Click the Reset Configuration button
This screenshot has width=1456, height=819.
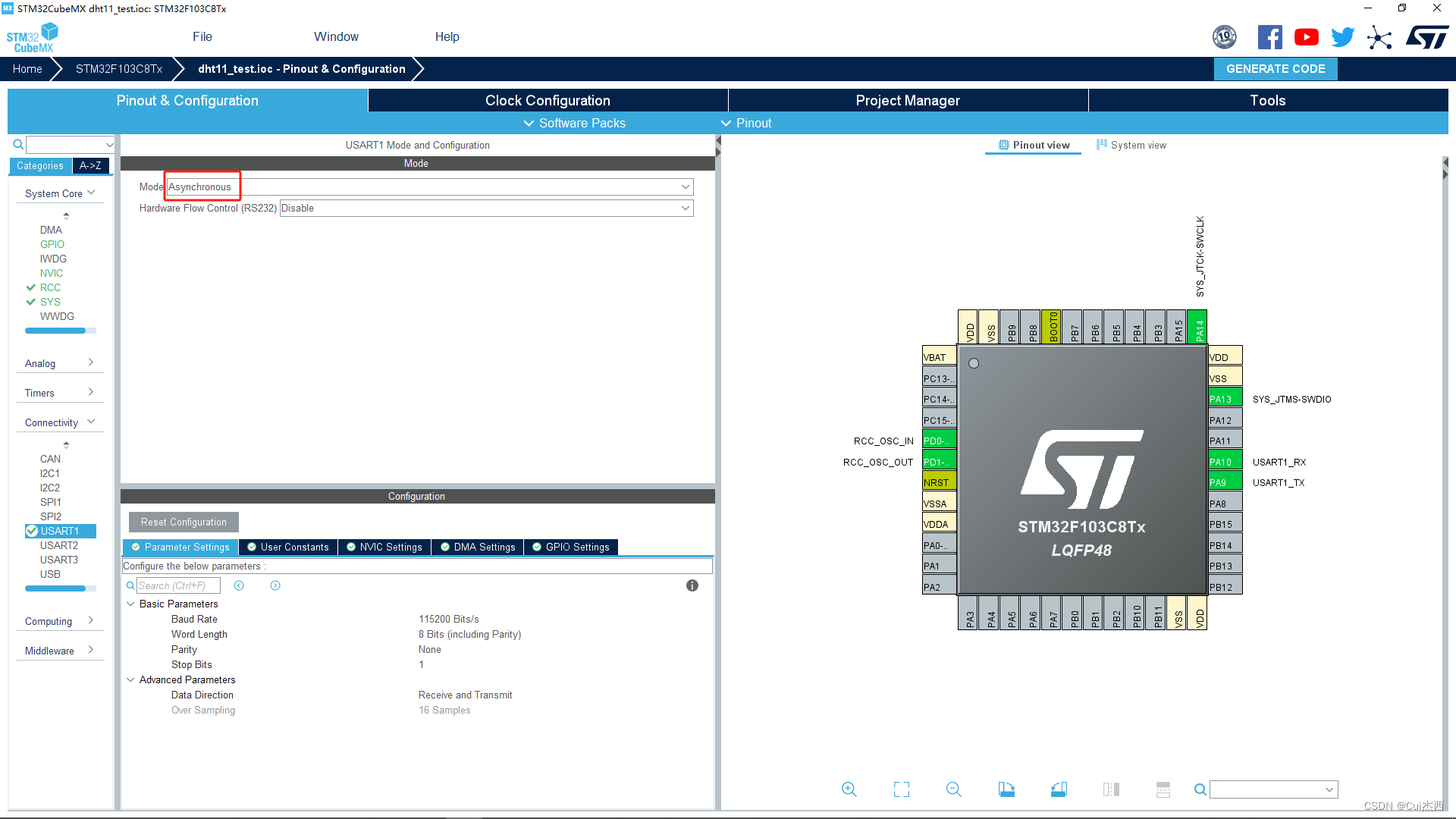click(x=183, y=521)
